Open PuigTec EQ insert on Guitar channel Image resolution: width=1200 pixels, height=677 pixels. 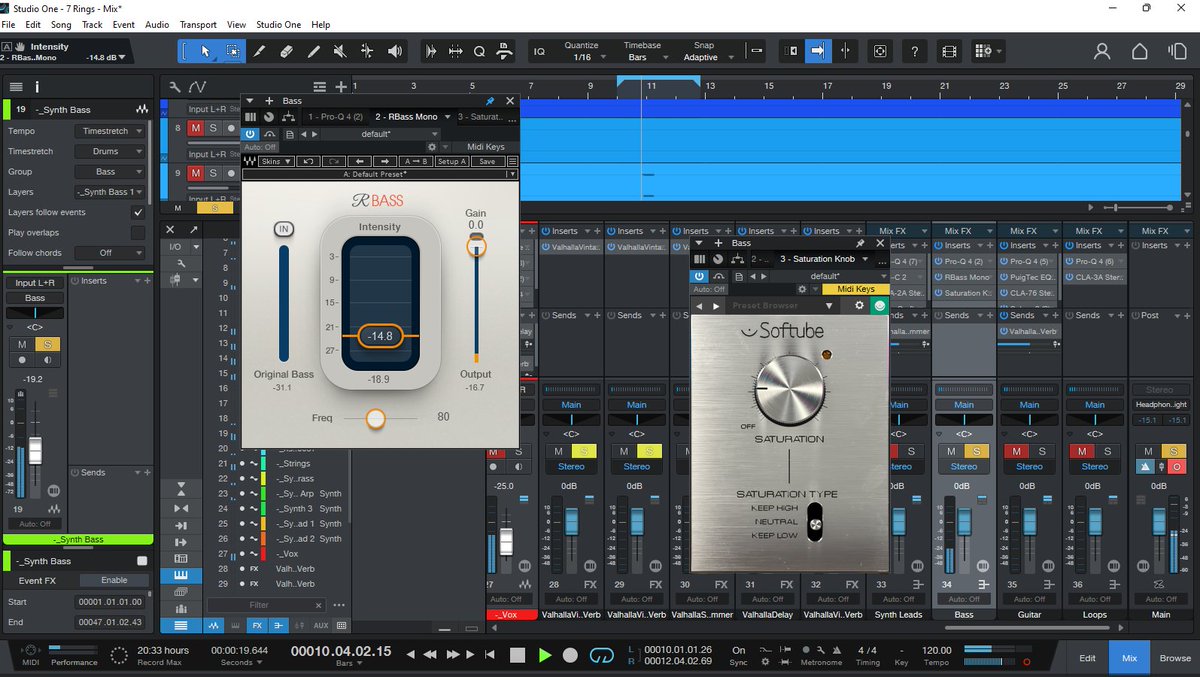click(x=1029, y=277)
